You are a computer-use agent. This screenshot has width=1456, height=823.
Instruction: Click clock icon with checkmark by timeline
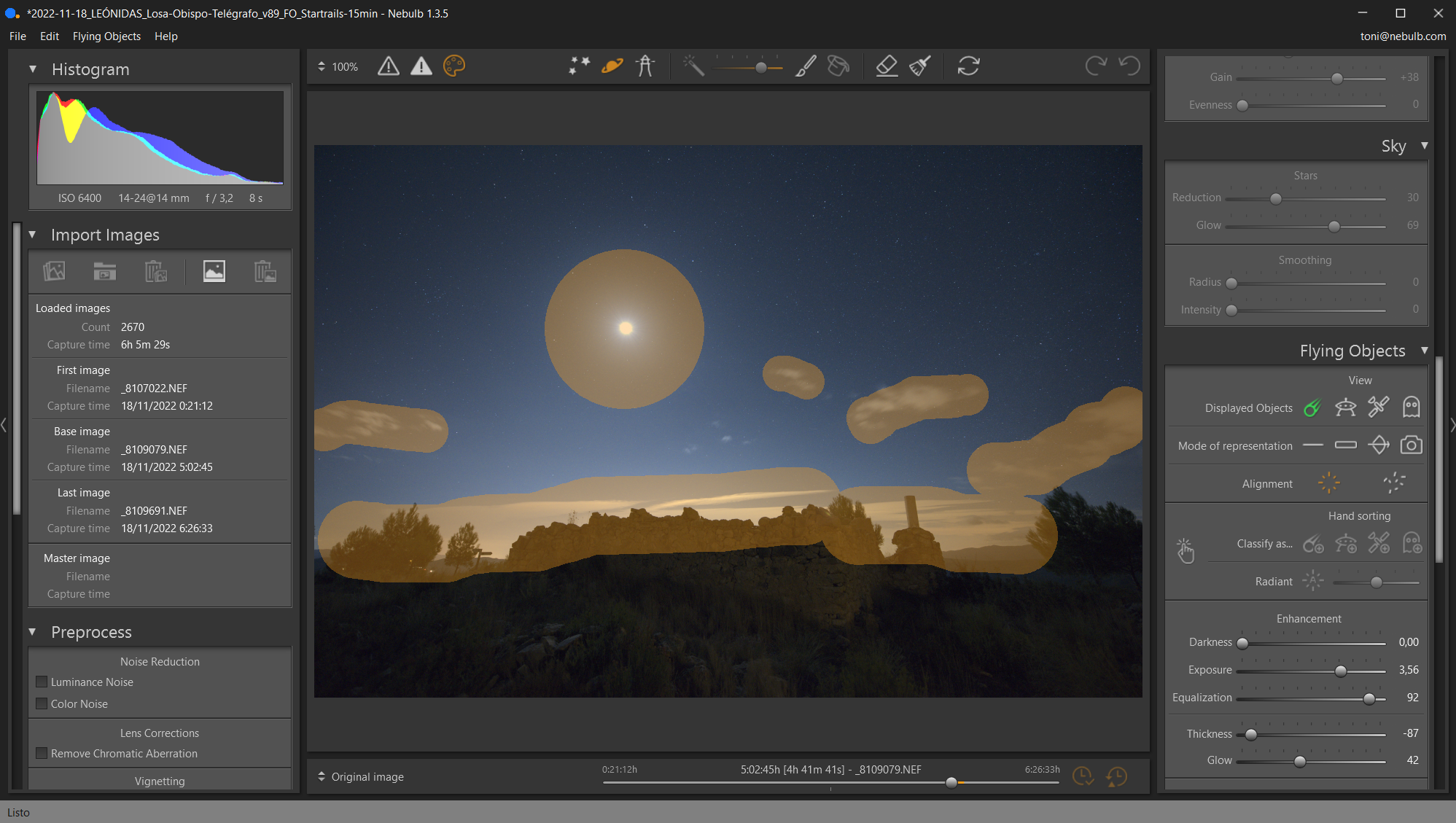1083,776
